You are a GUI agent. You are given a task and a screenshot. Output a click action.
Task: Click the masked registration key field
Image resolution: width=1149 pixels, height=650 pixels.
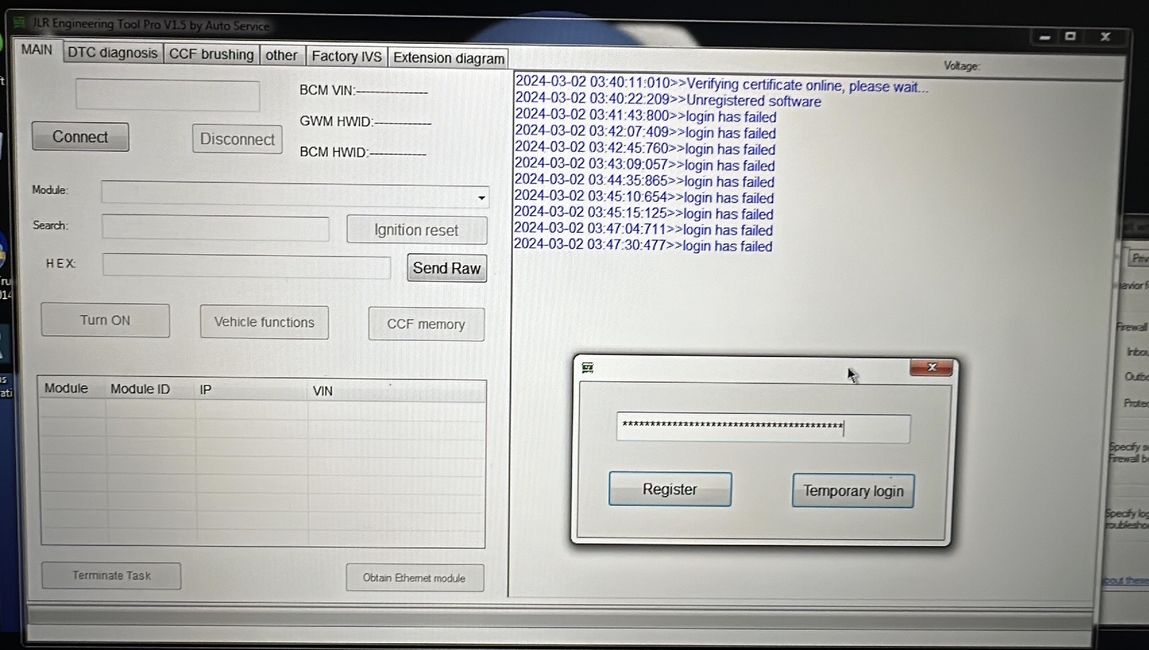coord(764,428)
